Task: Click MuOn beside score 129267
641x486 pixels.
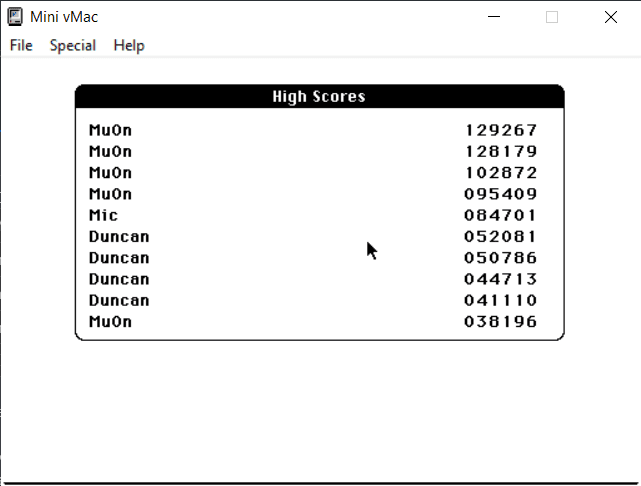Action: pyautogui.click(x=110, y=130)
